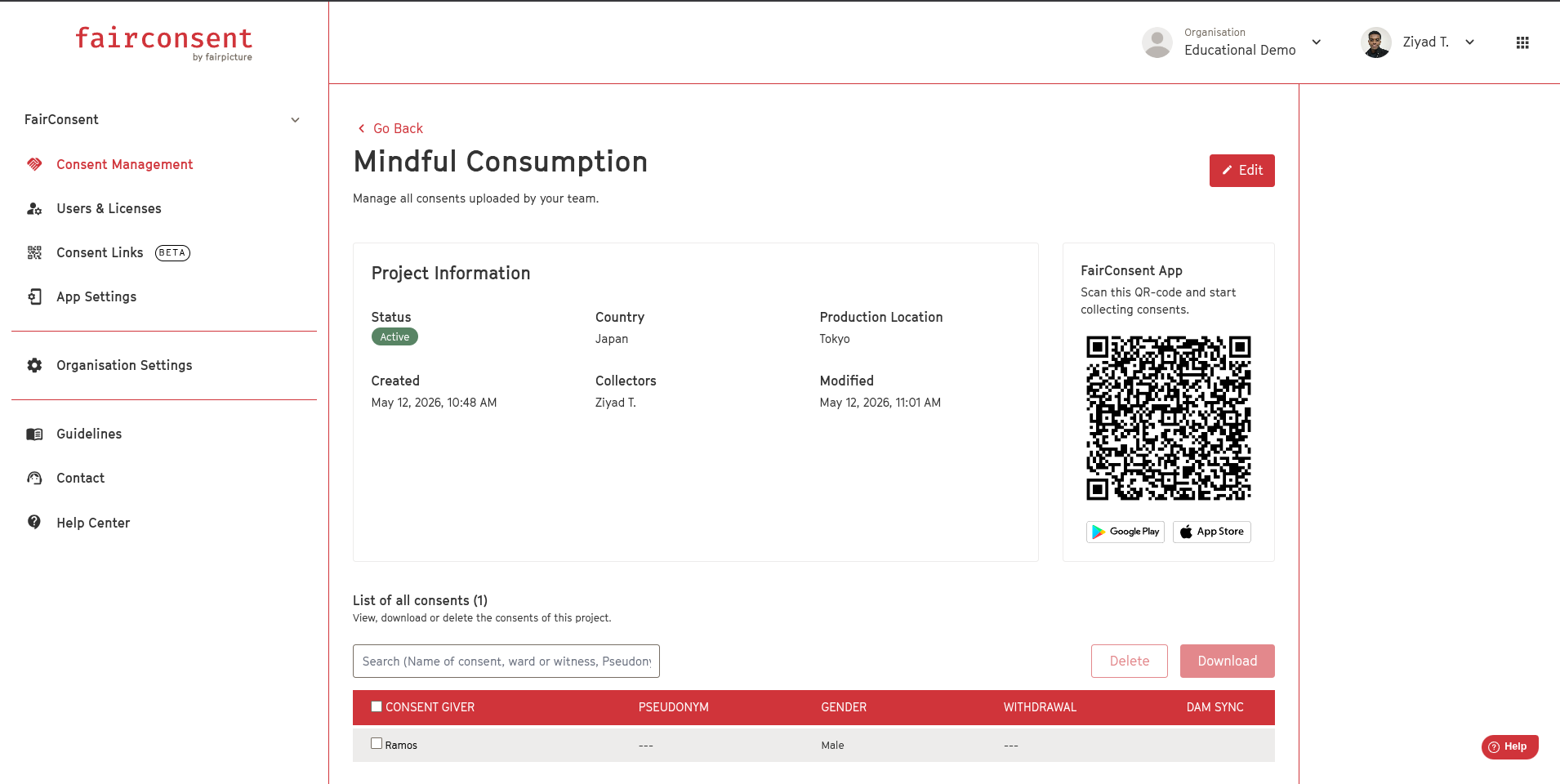Open Contact page
Viewport: 1560px width, 784px height.
(81, 478)
